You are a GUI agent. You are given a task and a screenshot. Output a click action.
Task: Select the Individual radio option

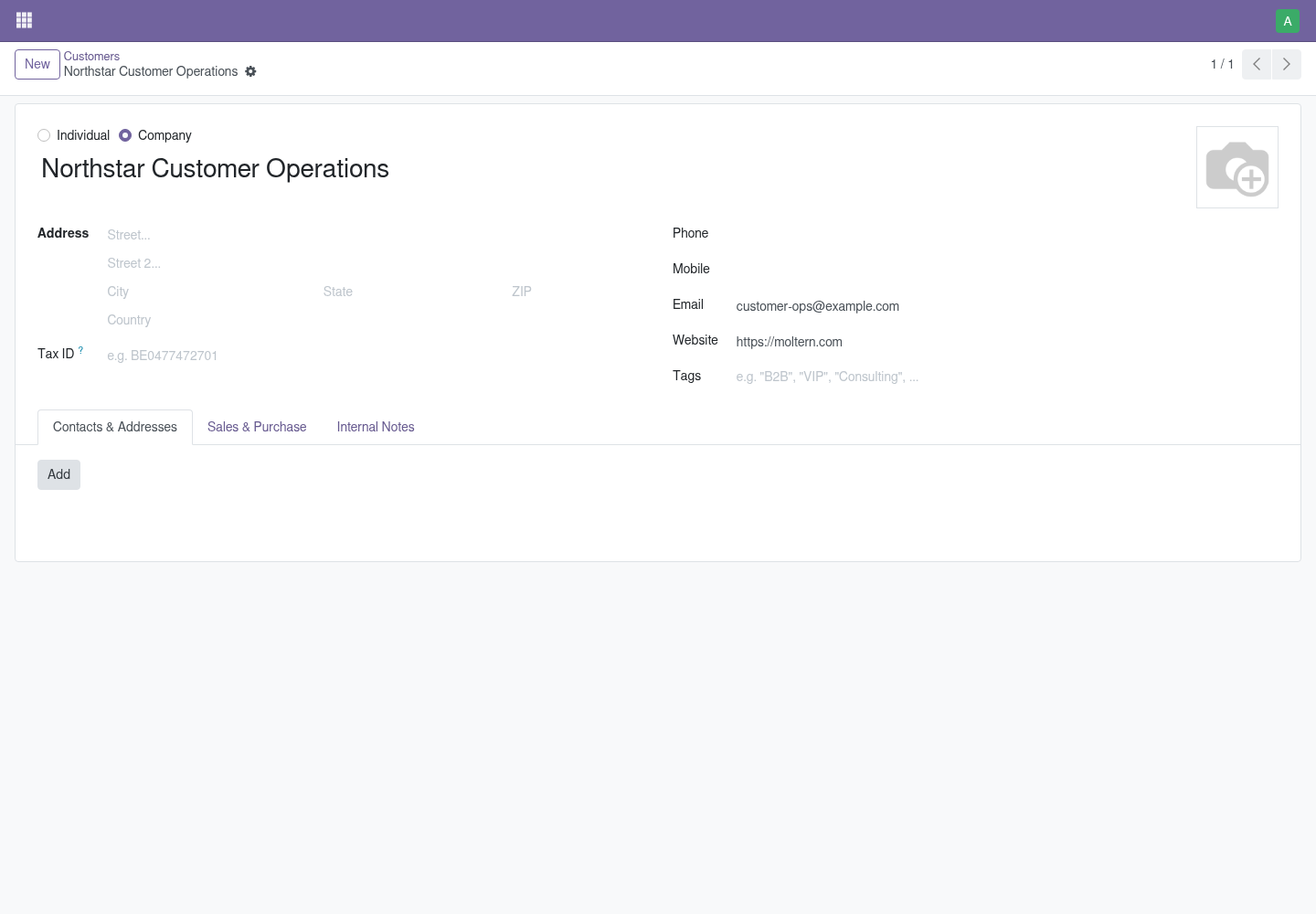point(44,135)
